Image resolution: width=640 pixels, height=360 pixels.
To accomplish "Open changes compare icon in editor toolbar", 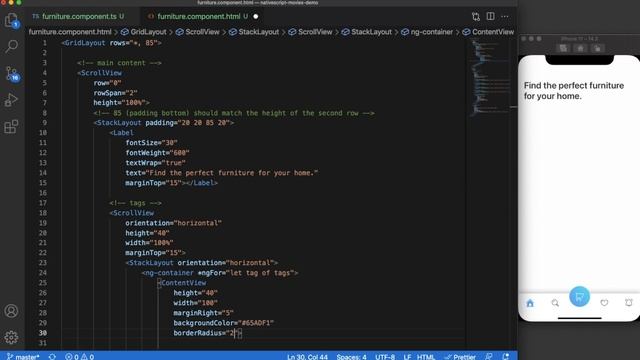I will [476, 16].
